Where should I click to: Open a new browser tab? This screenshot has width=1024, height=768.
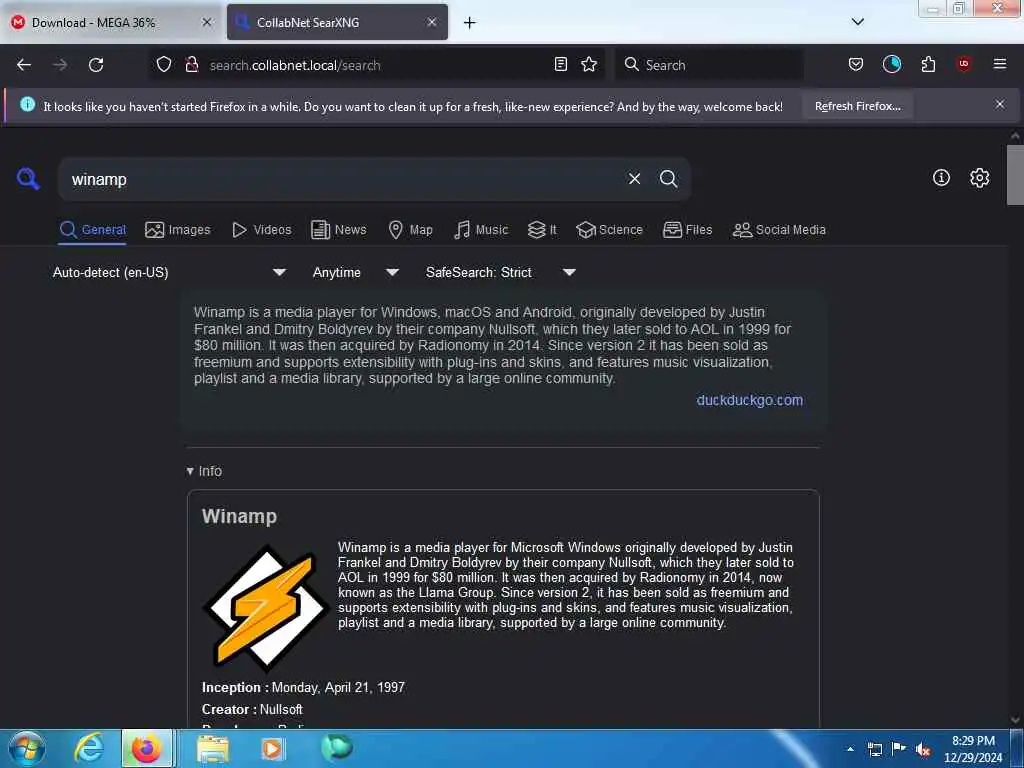(470, 23)
